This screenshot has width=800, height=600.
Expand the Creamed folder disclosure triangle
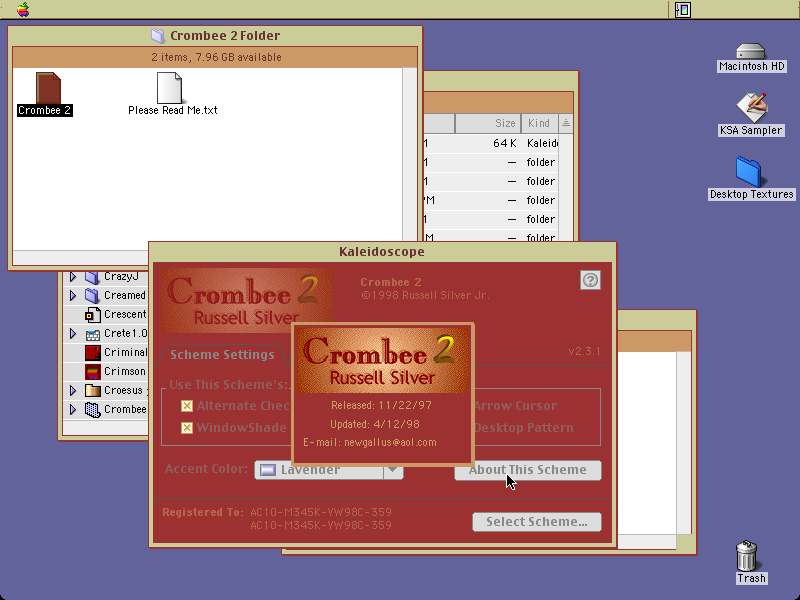tap(73, 295)
